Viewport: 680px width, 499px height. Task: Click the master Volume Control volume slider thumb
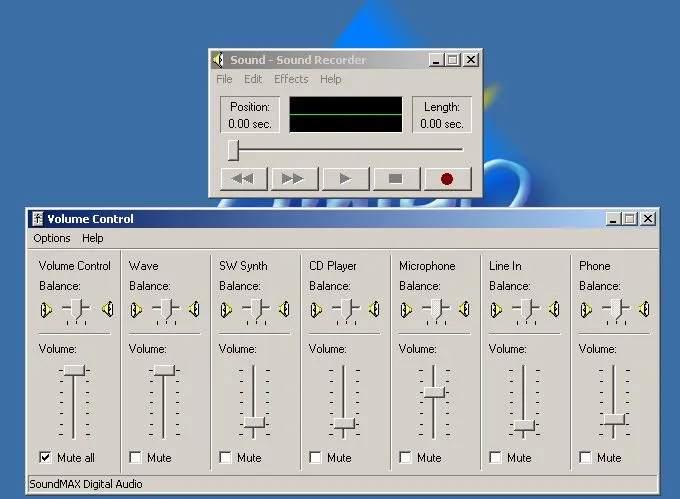point(74,370)
